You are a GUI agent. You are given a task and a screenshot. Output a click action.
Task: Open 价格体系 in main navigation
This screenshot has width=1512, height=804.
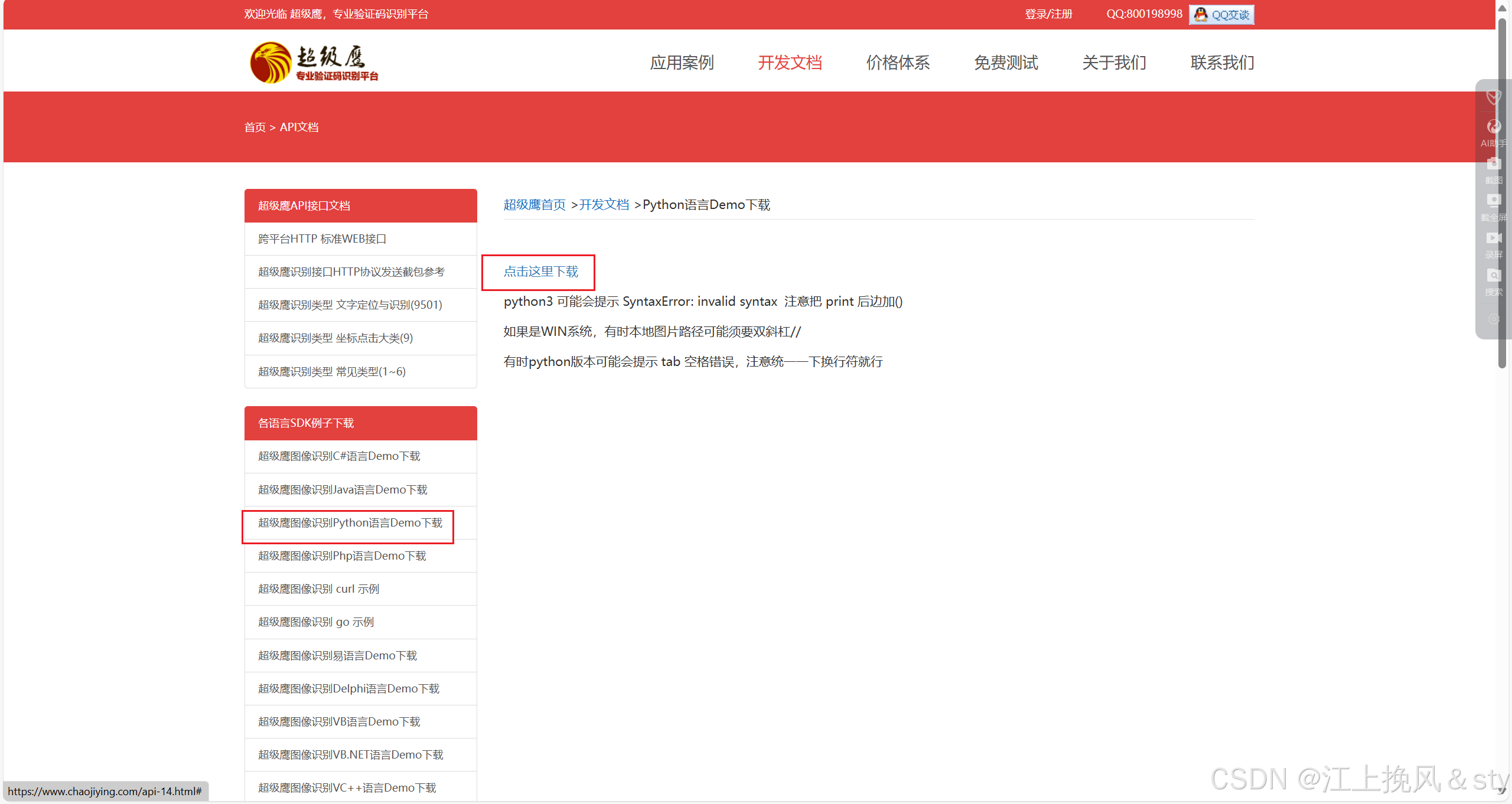tap(898, 62)
